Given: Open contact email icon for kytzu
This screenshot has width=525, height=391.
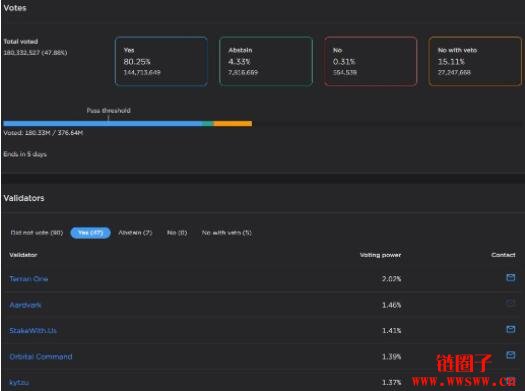Looking at the screenshot, I should [x=510, y=381].
